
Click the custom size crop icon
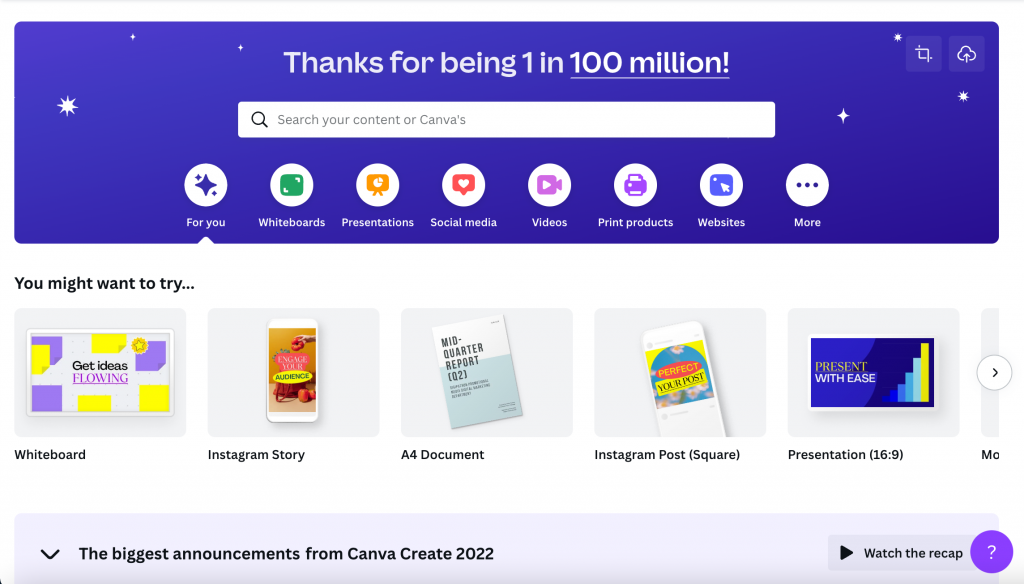[x=923, y=54]
